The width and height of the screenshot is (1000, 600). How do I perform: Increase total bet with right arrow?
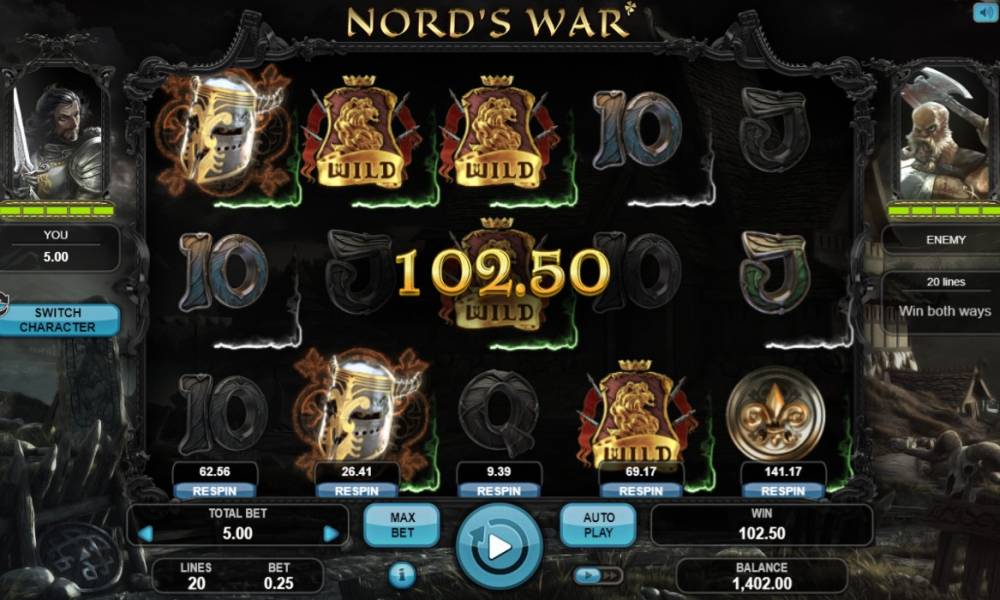(x=330, y=534)
